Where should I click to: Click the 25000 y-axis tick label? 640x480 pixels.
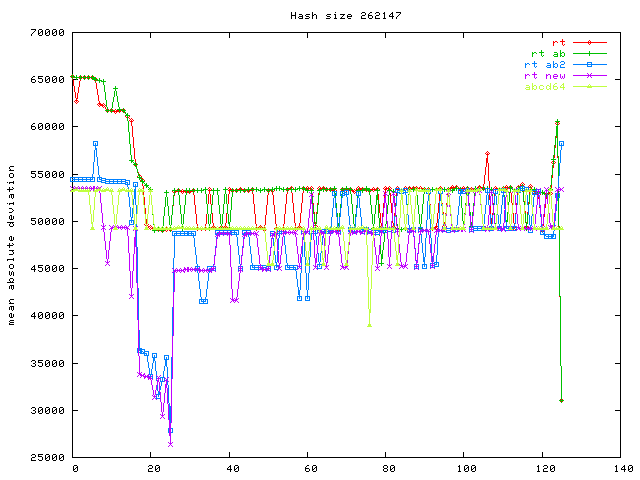pos(48,458)
